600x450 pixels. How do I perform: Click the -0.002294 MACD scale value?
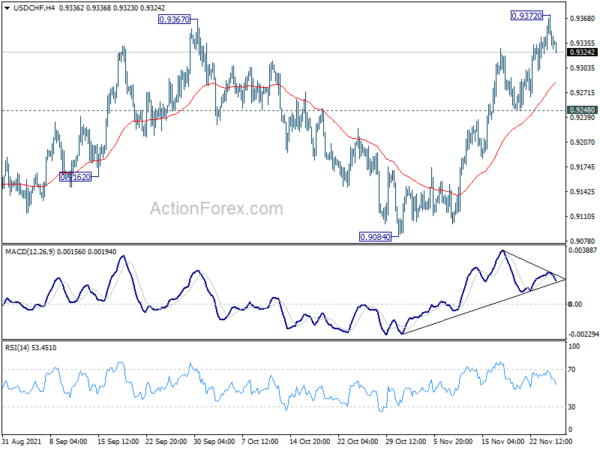[583, 334]
